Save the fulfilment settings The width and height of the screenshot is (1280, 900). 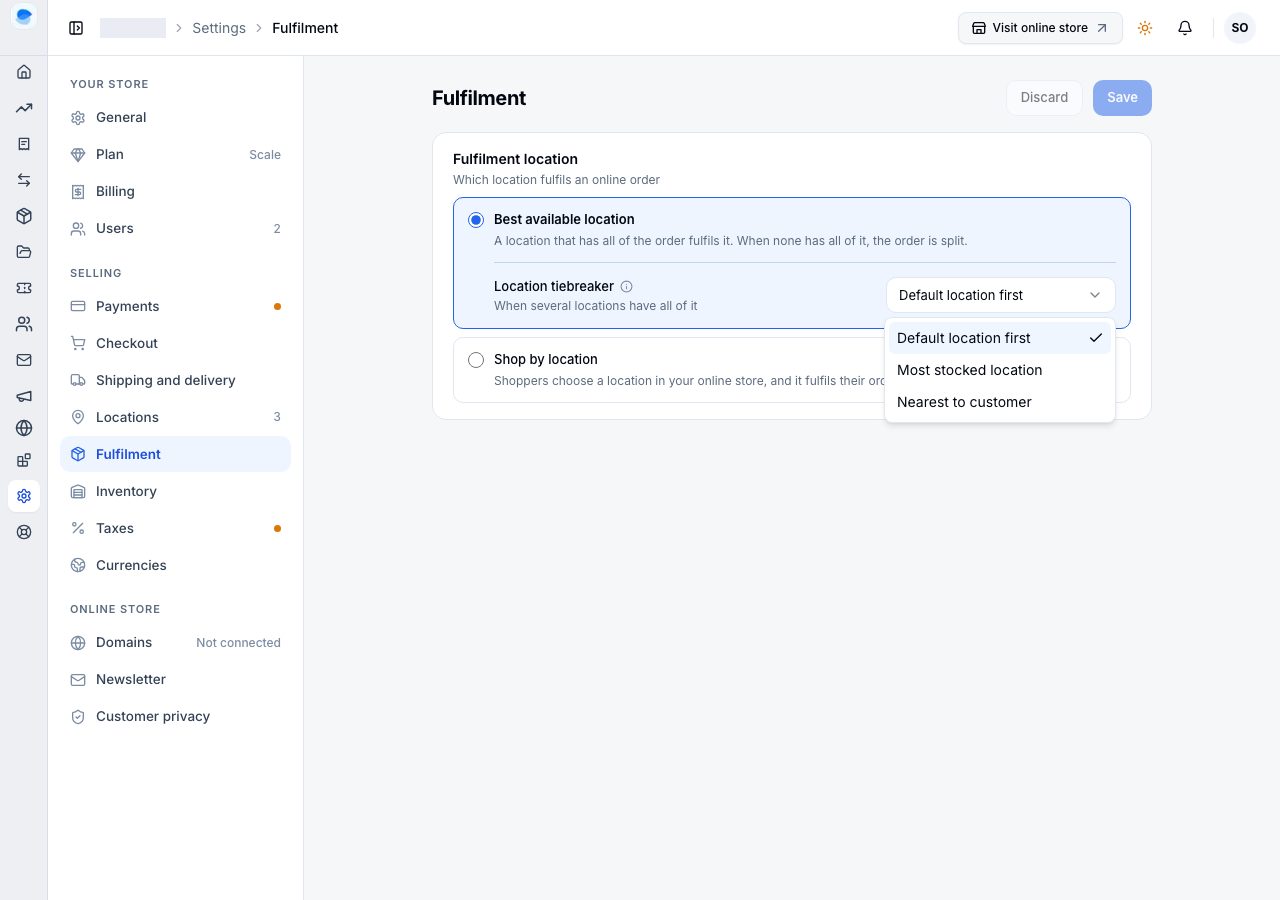click(x=1122, y=97)
